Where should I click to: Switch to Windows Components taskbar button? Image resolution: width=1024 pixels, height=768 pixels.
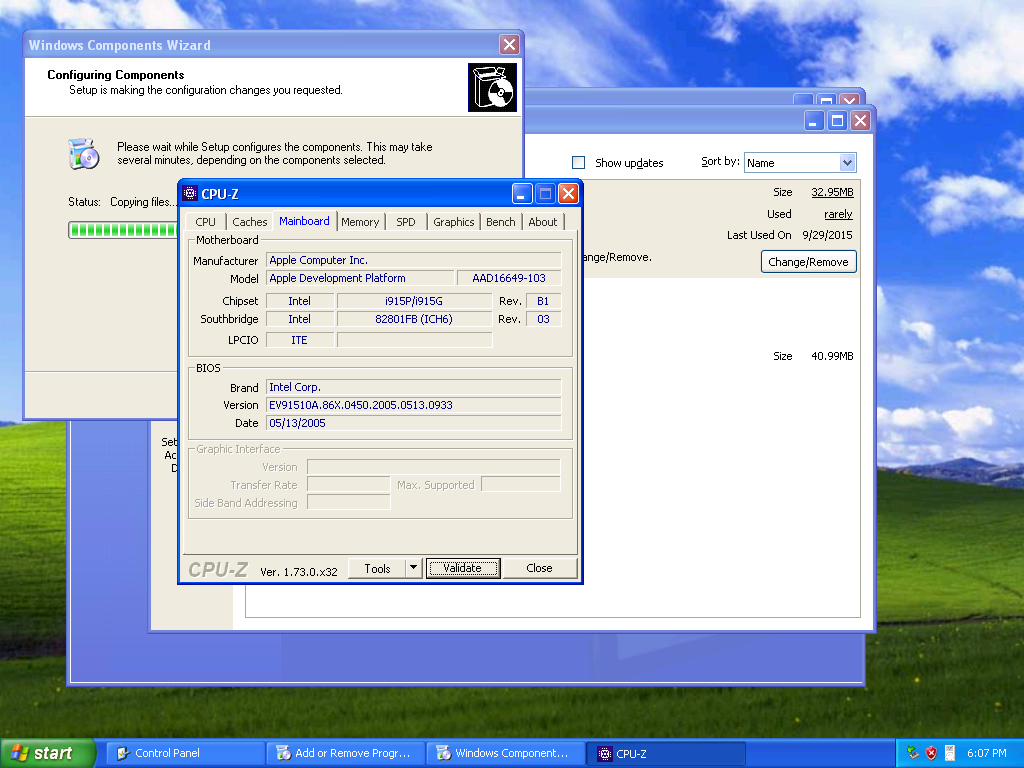pos(506,753)
